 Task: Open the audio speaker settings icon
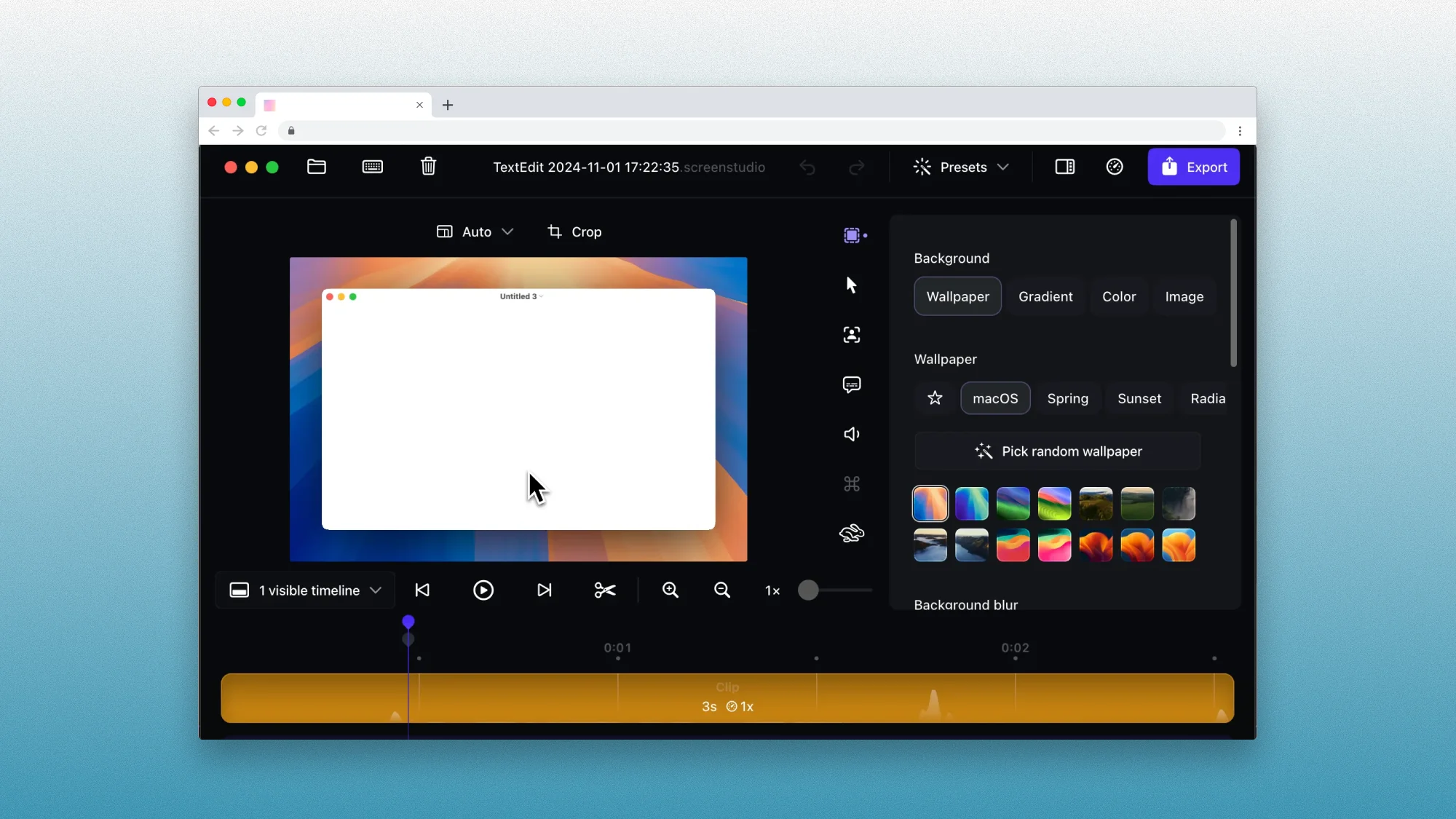(x=851, y=435)
